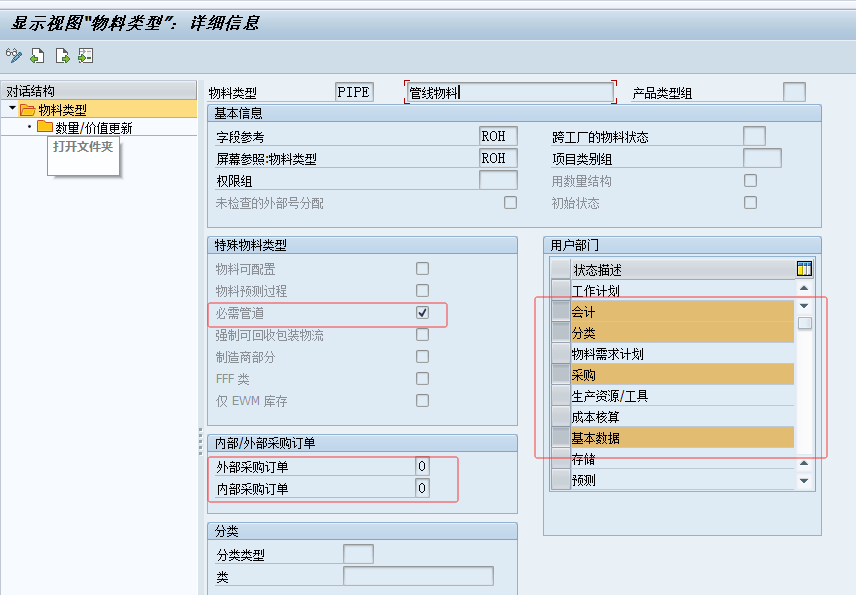856x595 pixels.
Task: Click the 管线物料 description field
Action: click(x=510, y=92)
